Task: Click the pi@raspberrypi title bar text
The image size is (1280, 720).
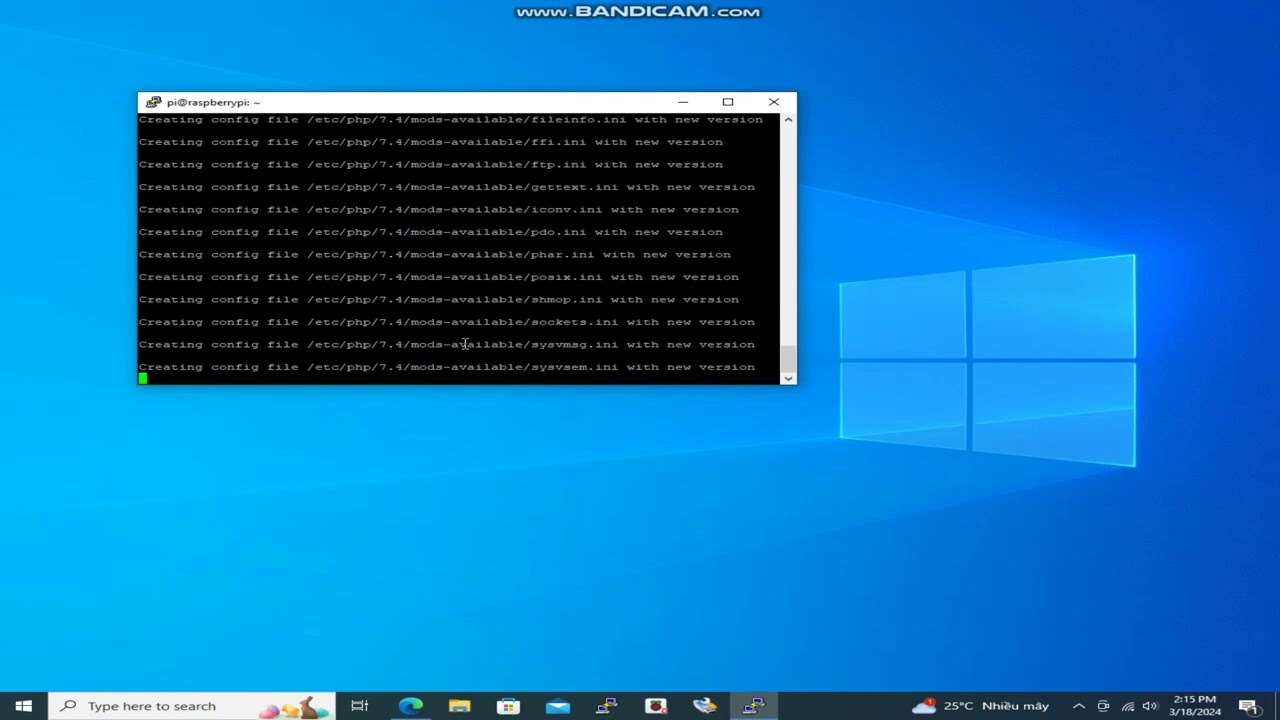Action: tap(213, 102)
